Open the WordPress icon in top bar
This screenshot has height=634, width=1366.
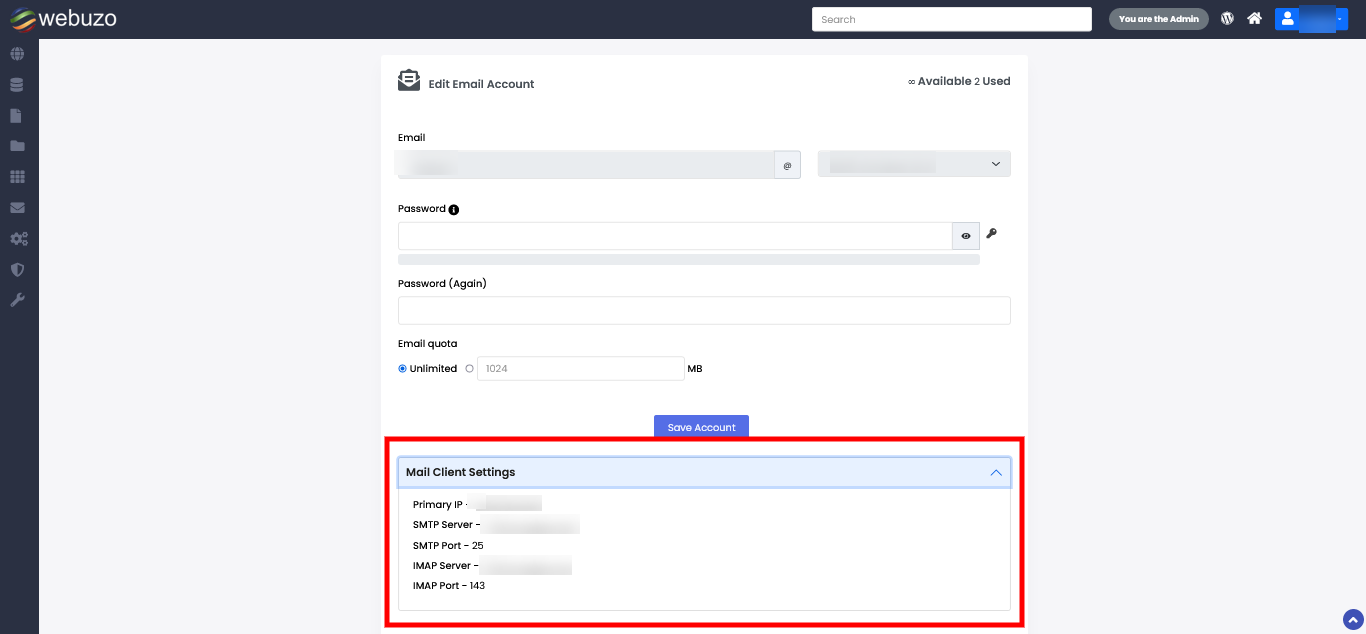coord(1227,19)
